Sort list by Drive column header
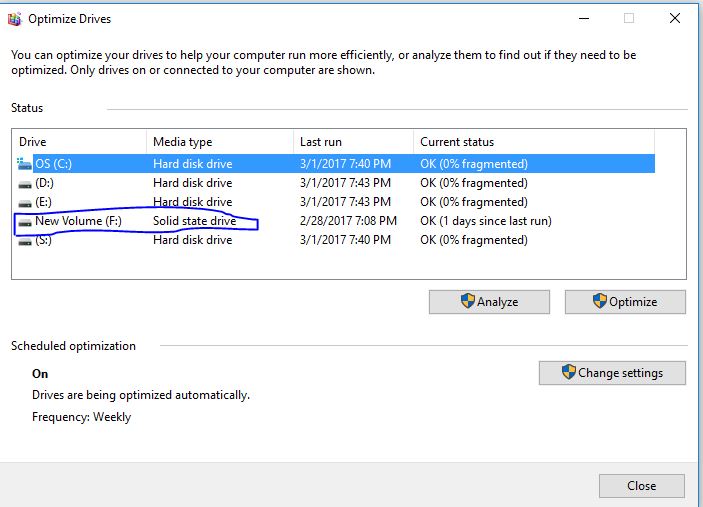The image size is (703, 507). [x=79, y=142]
